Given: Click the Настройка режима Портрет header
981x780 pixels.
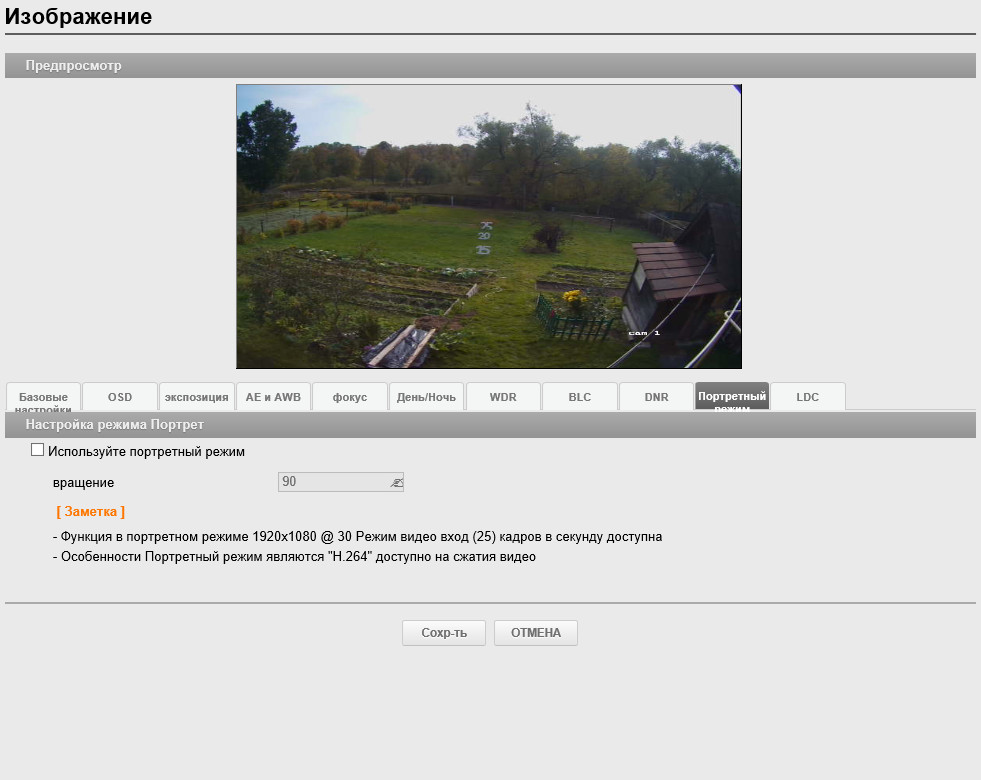Looking at the screenshot, I should click(490, 425).
